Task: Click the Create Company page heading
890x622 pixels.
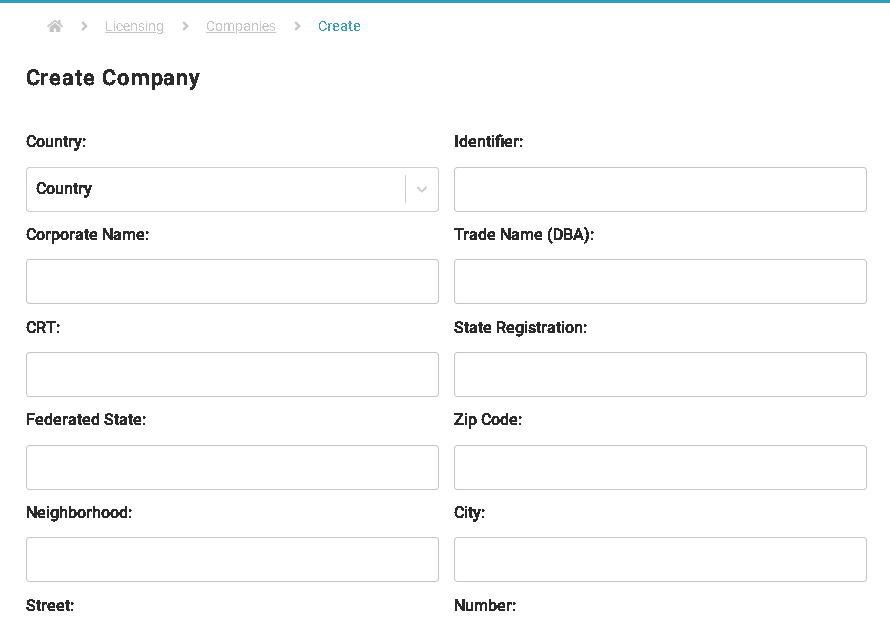Action: tap(112, 78)
